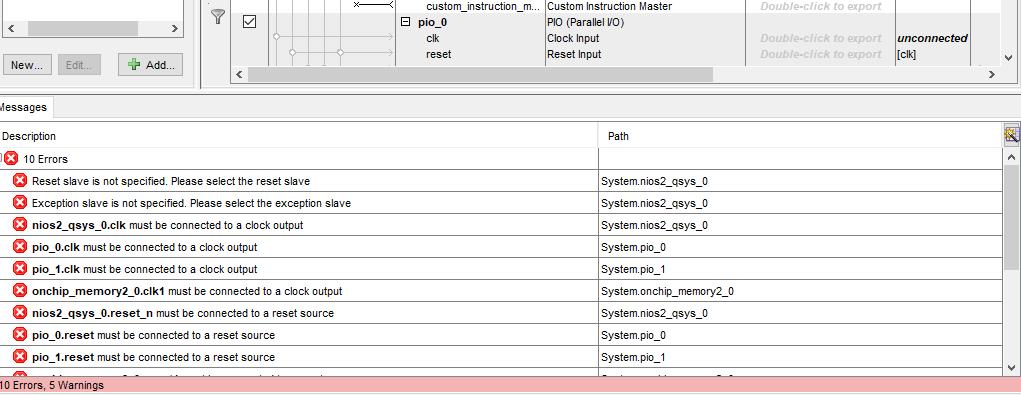
Task: Click the messages scrollbar down arrow
Action: point(1011,368)
